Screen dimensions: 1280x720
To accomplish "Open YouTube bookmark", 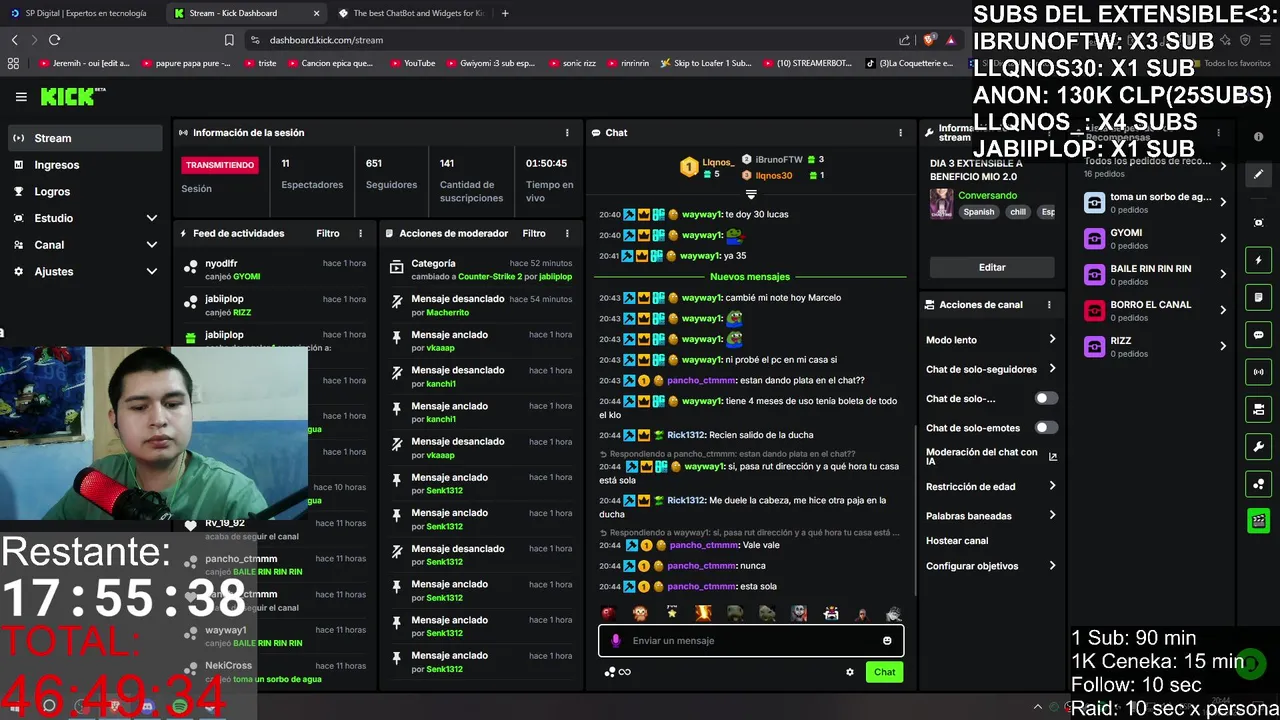I will point(412,63).
